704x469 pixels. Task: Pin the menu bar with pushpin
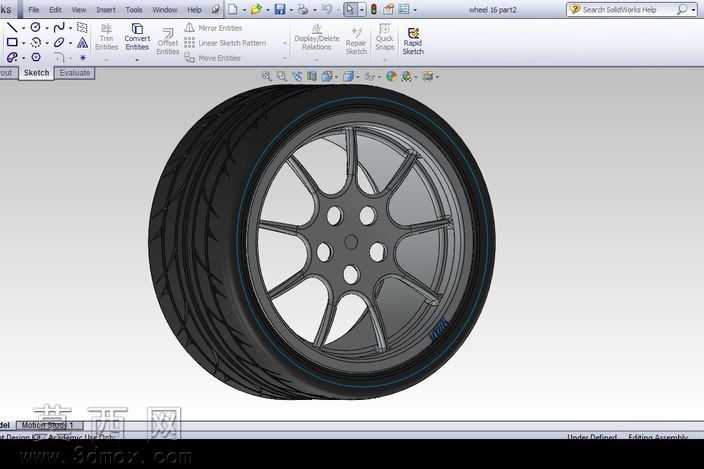tap(216, 9)
